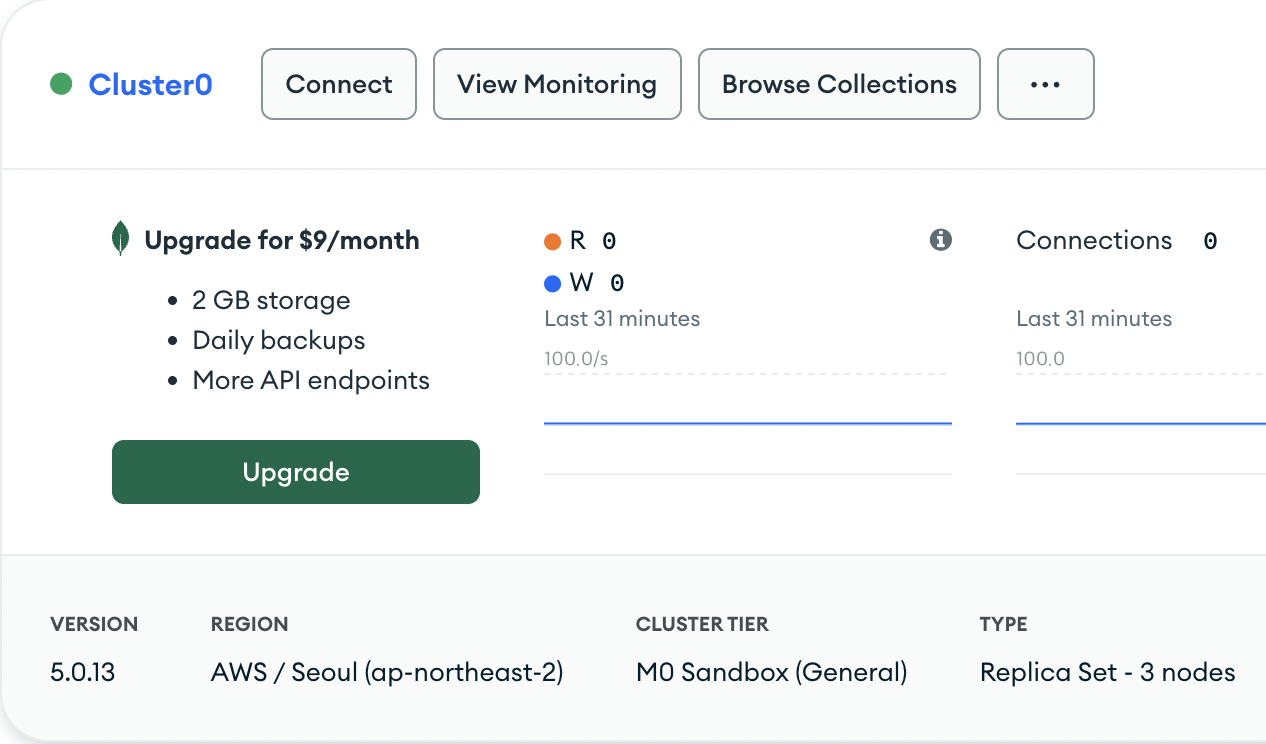Click the region 'AWS / Seoul (ap-northeast-2)'
Image resolution: width=1266 pixels, height=744 pixels.
click(x=387, y=672)
